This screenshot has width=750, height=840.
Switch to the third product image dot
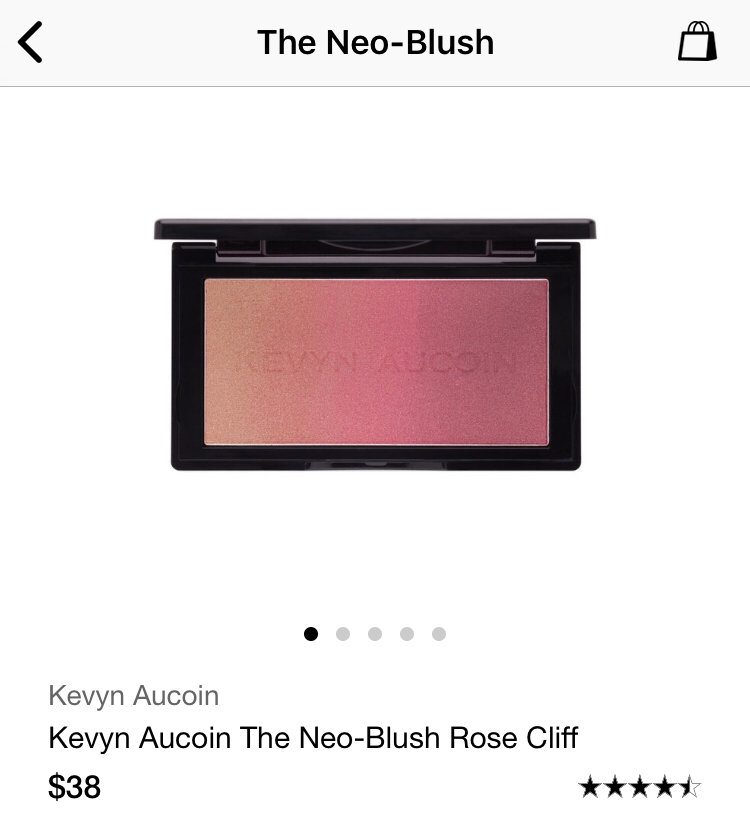tap(375, 634)
